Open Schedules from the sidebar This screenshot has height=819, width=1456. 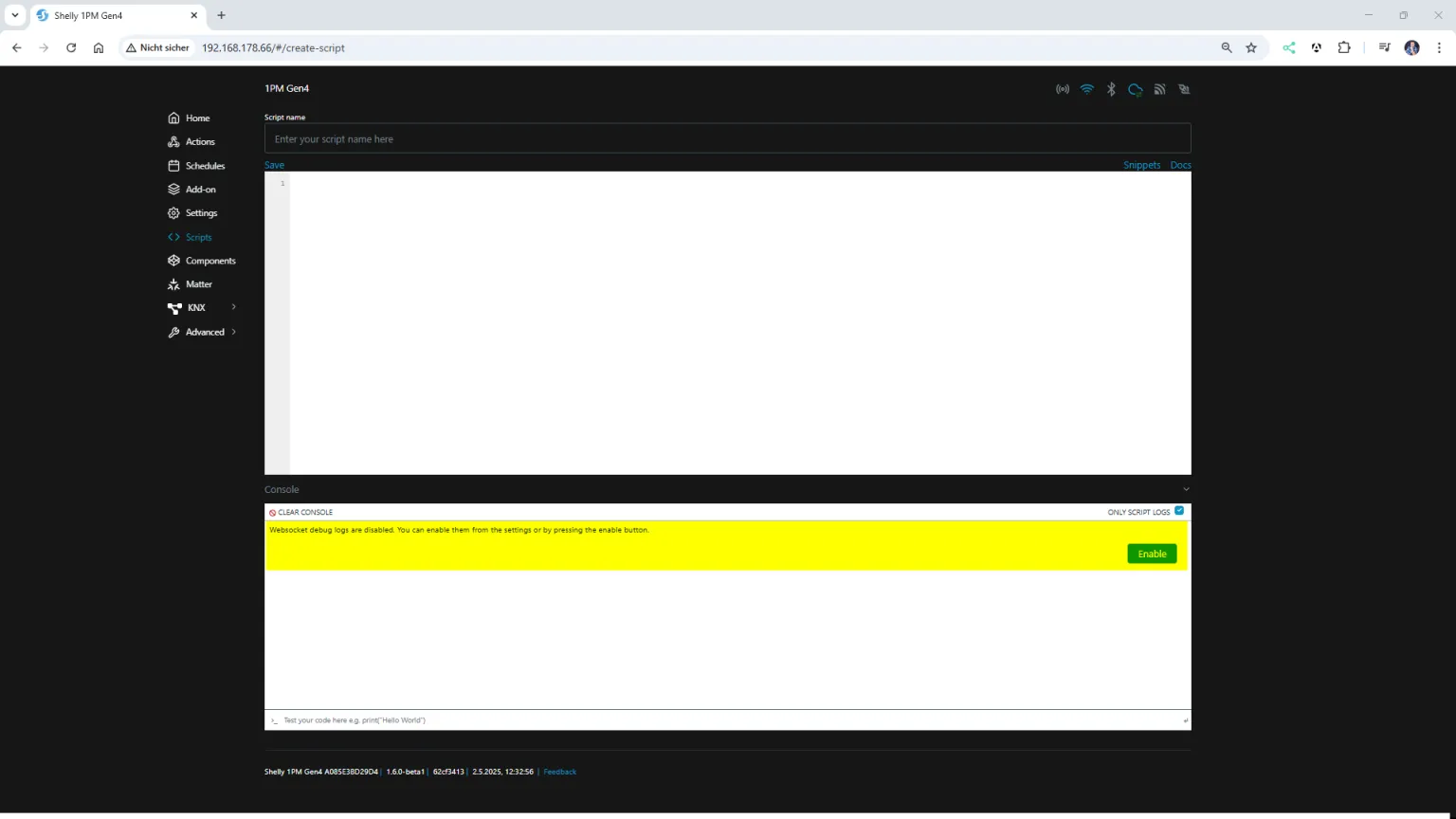coord(207,165)
